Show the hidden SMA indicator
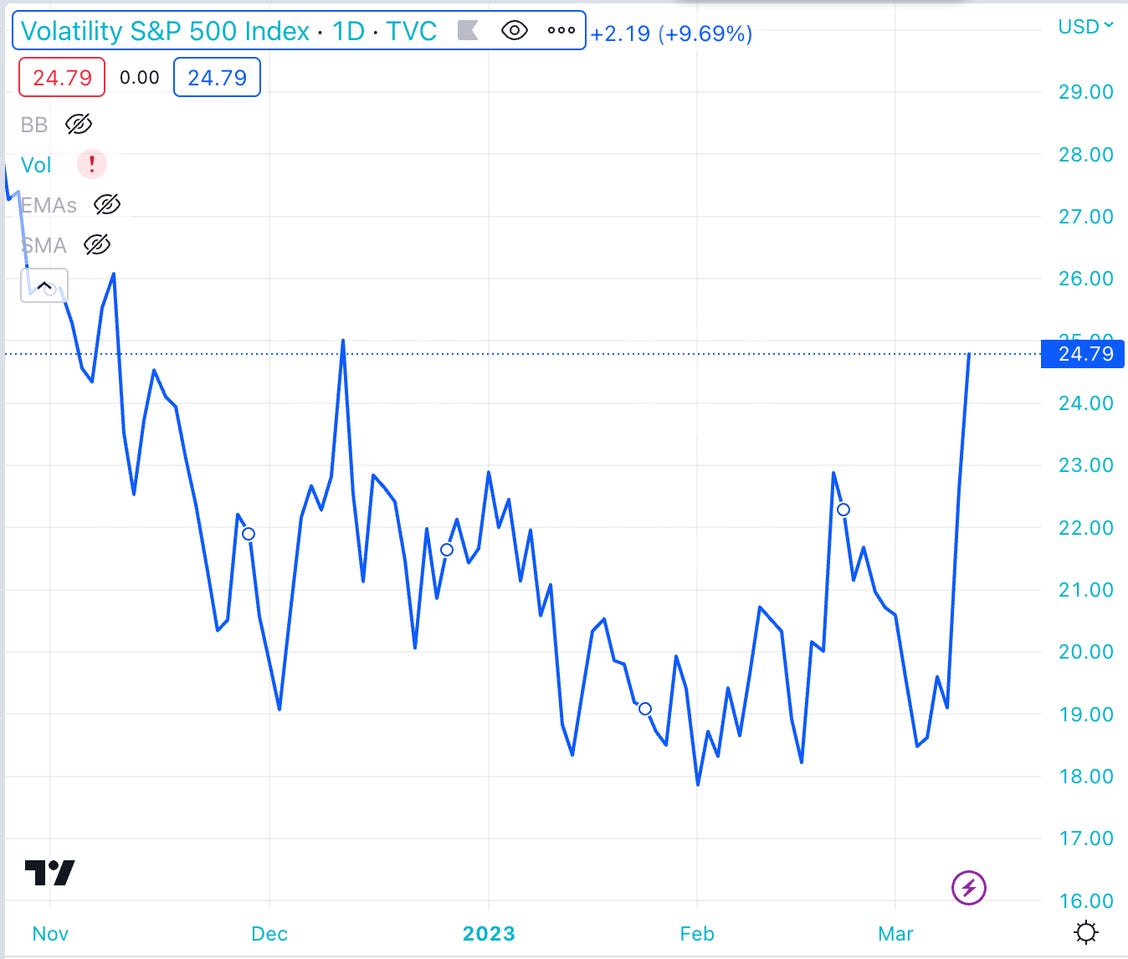This screenshot has width=1128, height=959. click(97, 245)
